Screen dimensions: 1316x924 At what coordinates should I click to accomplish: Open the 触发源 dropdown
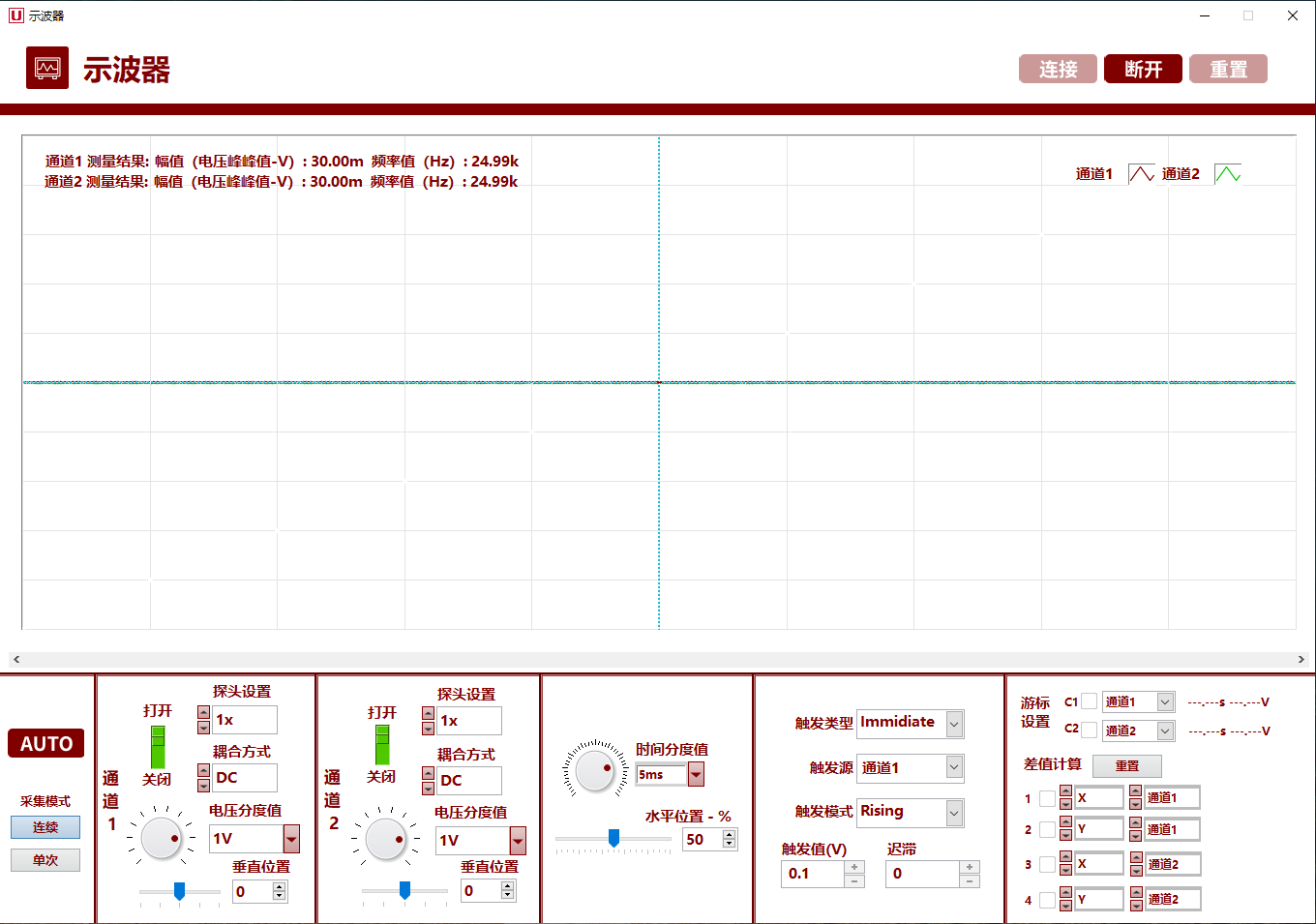pos(954,767)
